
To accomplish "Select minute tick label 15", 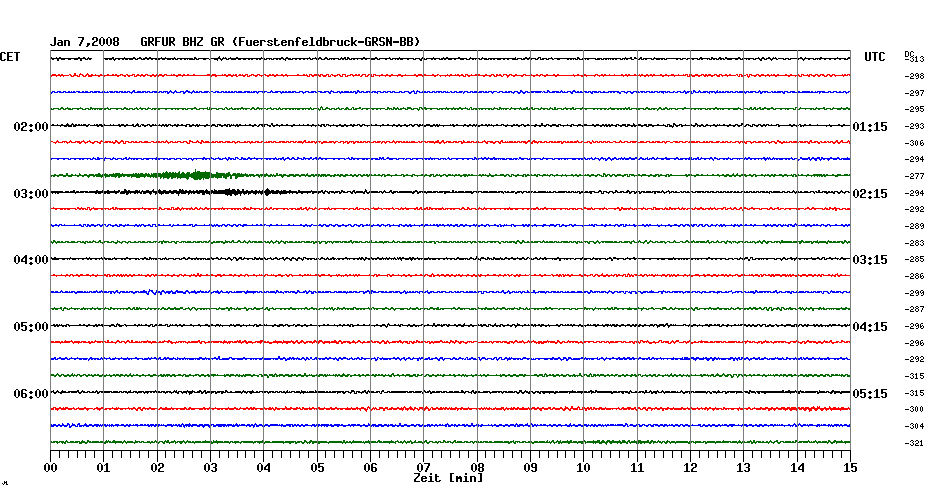I will tap(850, 468).
